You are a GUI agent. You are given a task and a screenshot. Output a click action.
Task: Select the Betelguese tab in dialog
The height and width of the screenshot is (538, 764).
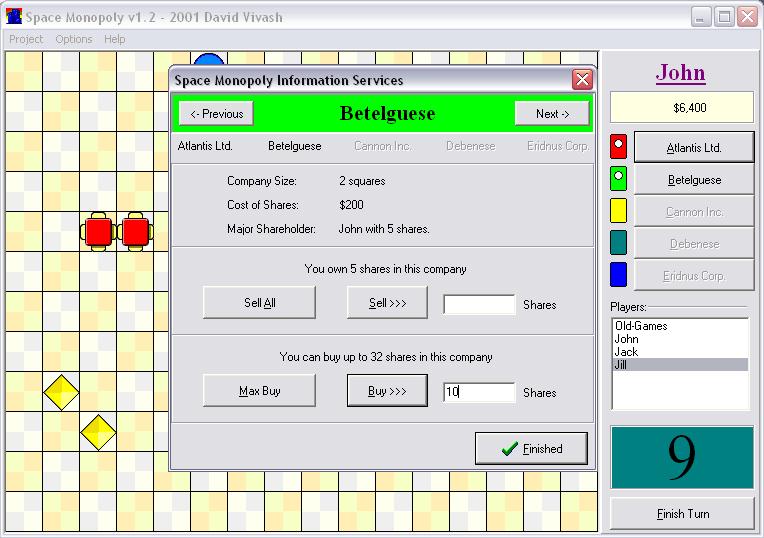coord(294,146)
